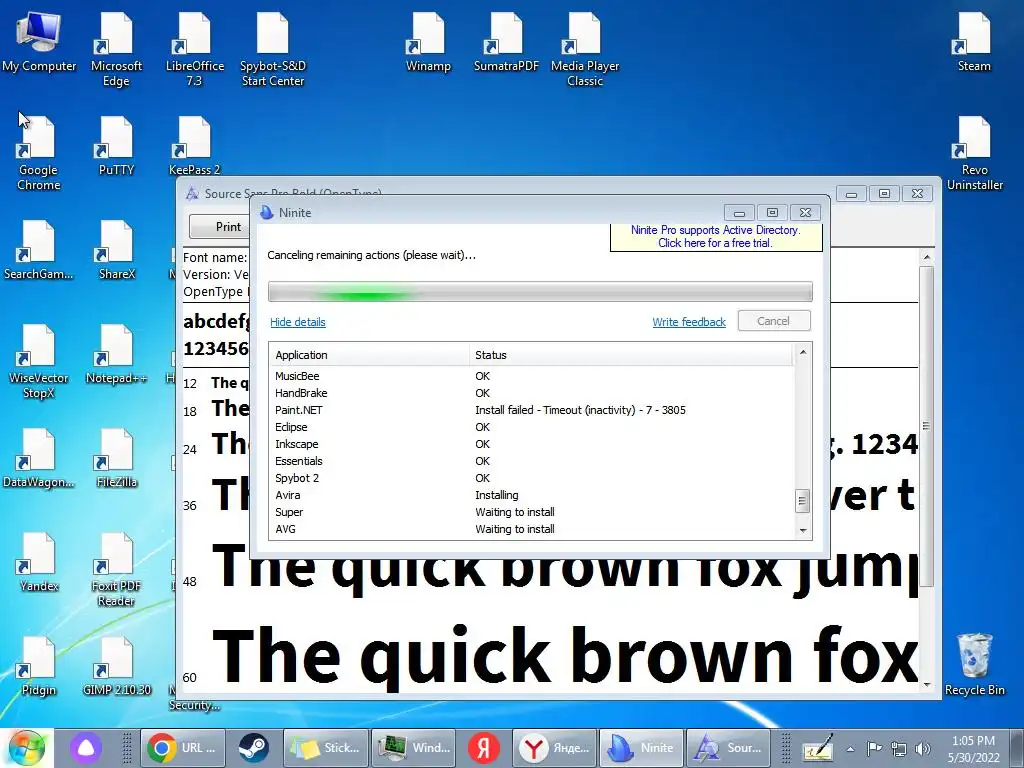Open Media Player Classic shortcut

tap(584, 50)
